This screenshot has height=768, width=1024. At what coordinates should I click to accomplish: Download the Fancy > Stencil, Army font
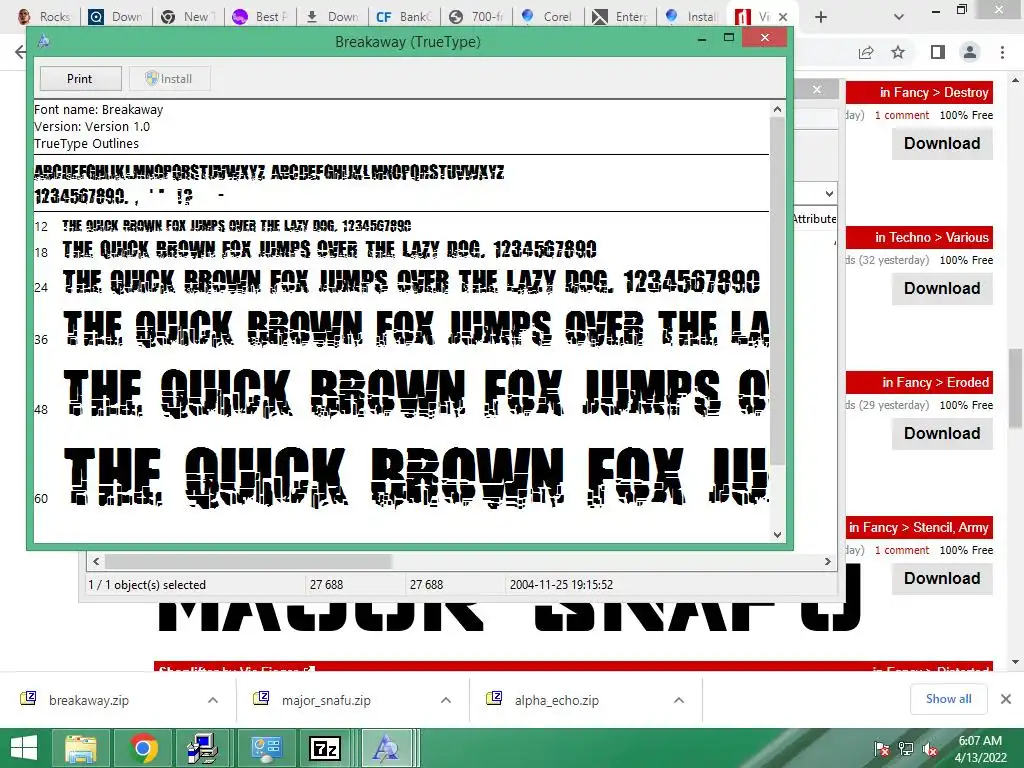click(x=942, y=579)
